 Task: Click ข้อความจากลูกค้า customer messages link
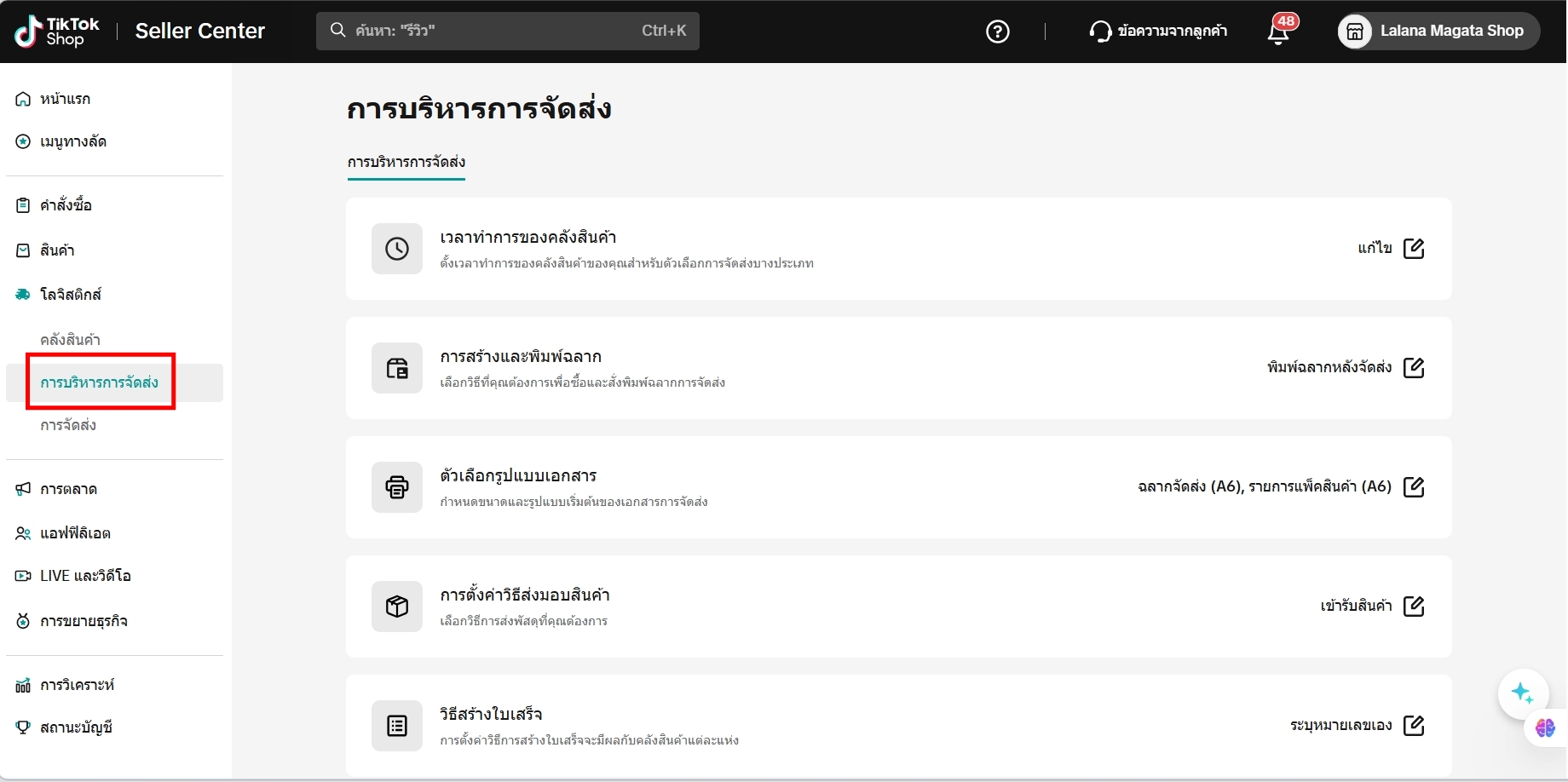1173,32
